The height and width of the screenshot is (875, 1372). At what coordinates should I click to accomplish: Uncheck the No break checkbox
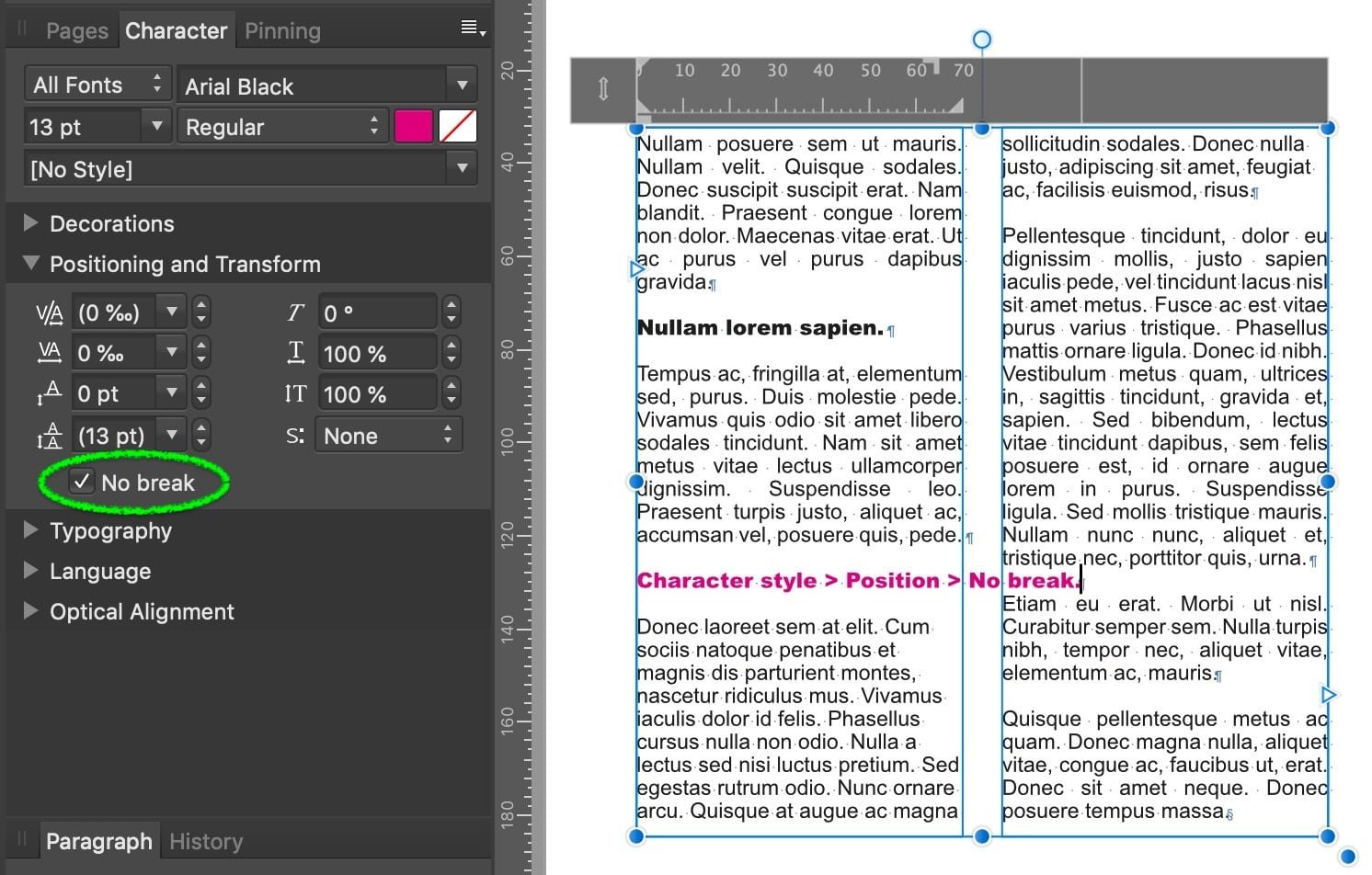click(x=82, y=481)
